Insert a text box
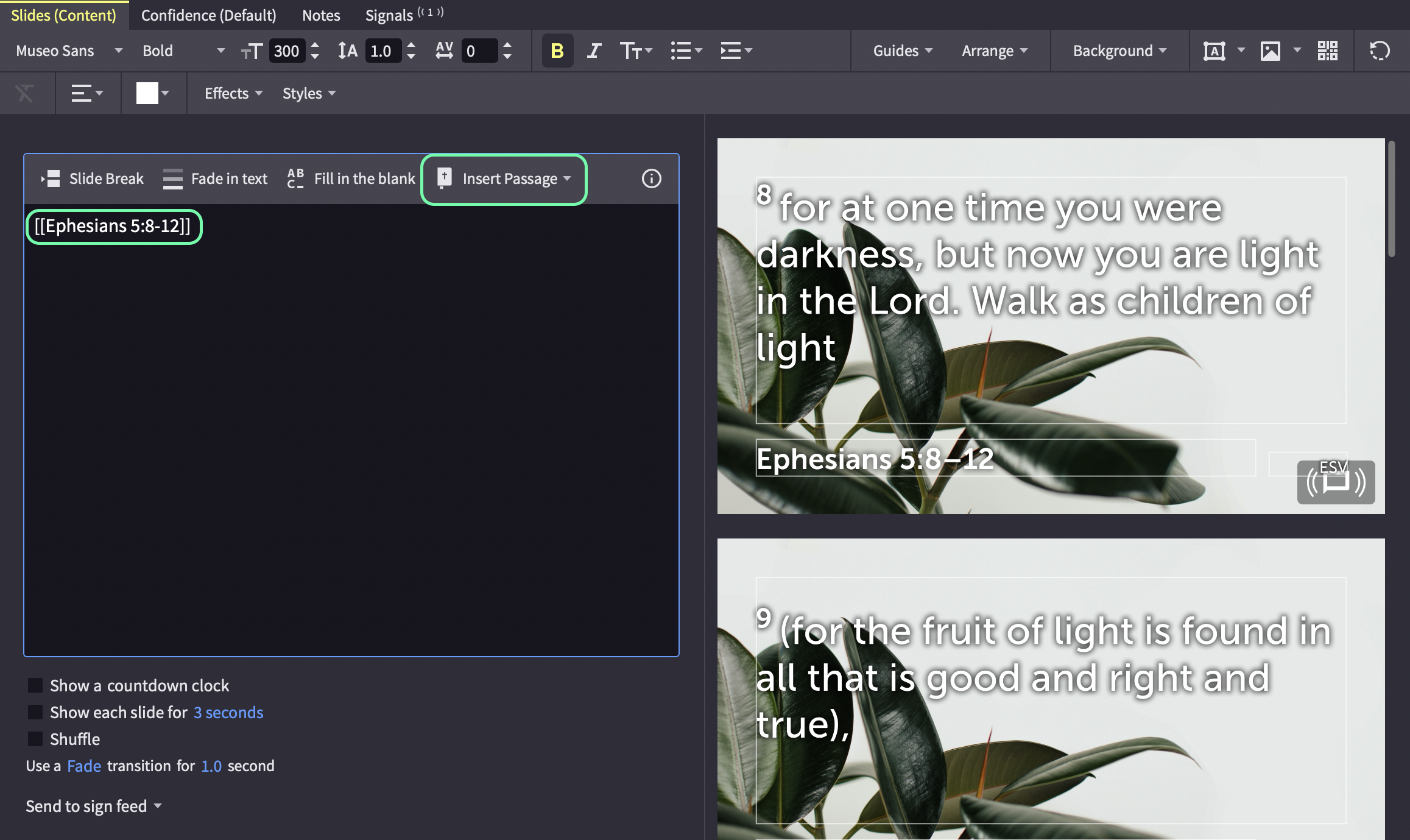 [x=1214, y=51]
